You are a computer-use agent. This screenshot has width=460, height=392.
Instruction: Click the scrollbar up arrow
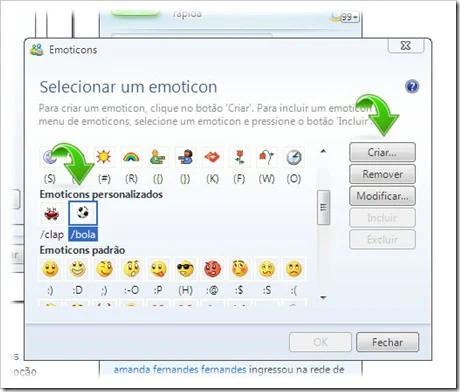click(x=323, y=151)
